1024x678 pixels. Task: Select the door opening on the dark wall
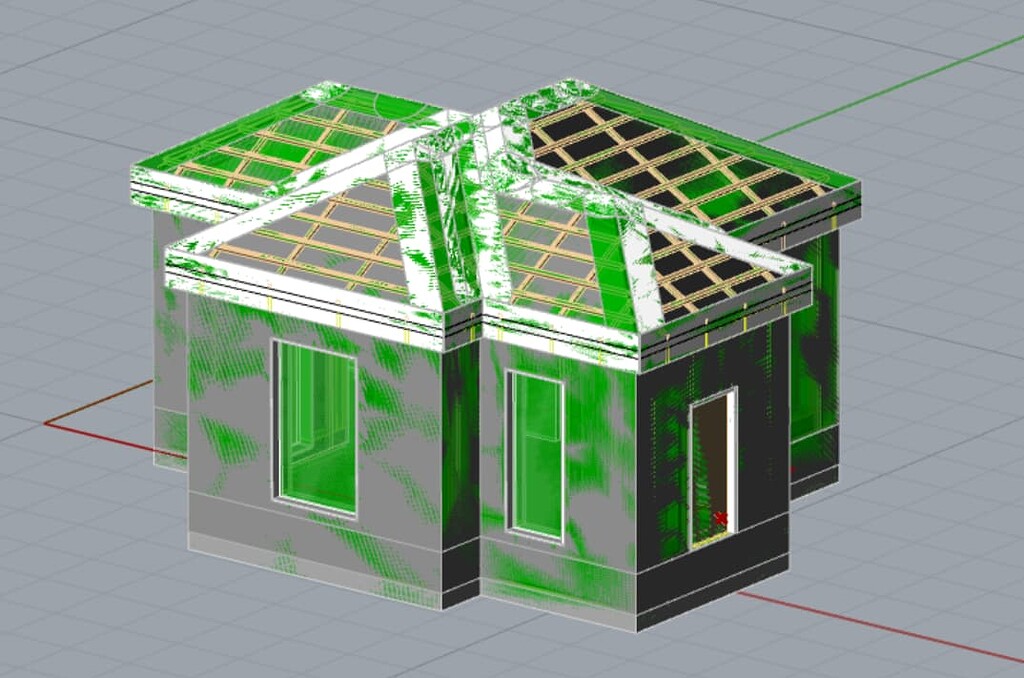click(x=712, y=466)
